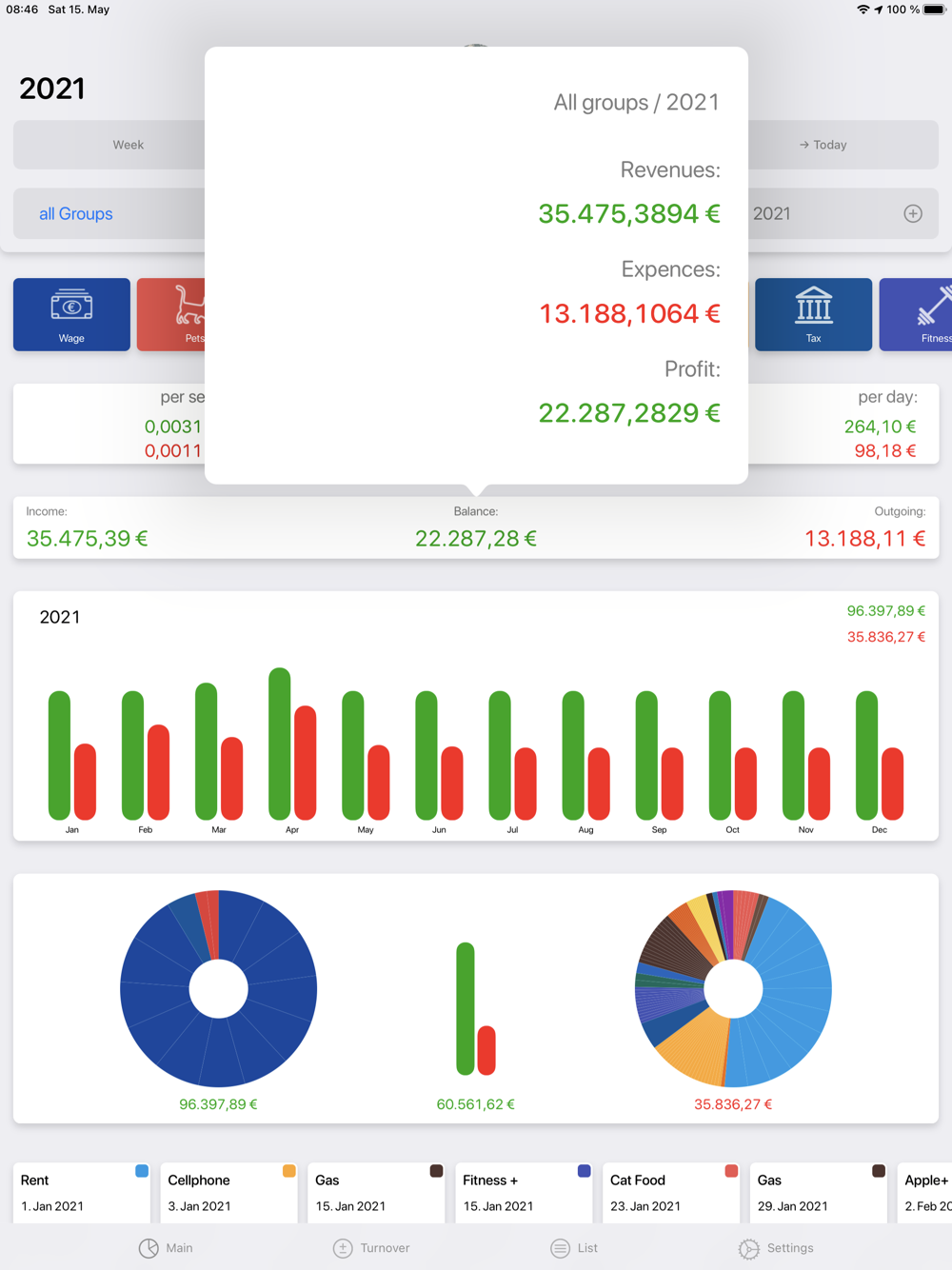The width and height of the screenshot is (952, 1270).
Task: Click the blue swatch on Rent card
Action: pos(142,1171)
